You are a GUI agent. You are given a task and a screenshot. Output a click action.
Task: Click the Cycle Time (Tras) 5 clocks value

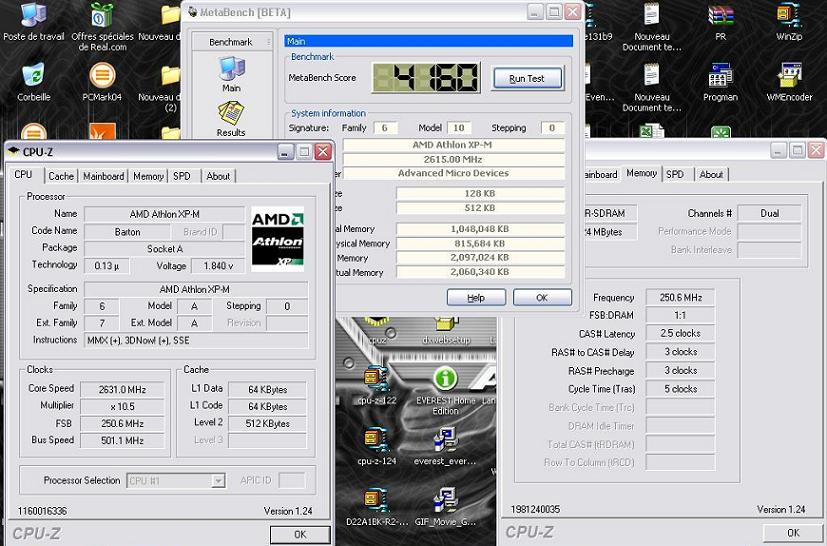680,389
